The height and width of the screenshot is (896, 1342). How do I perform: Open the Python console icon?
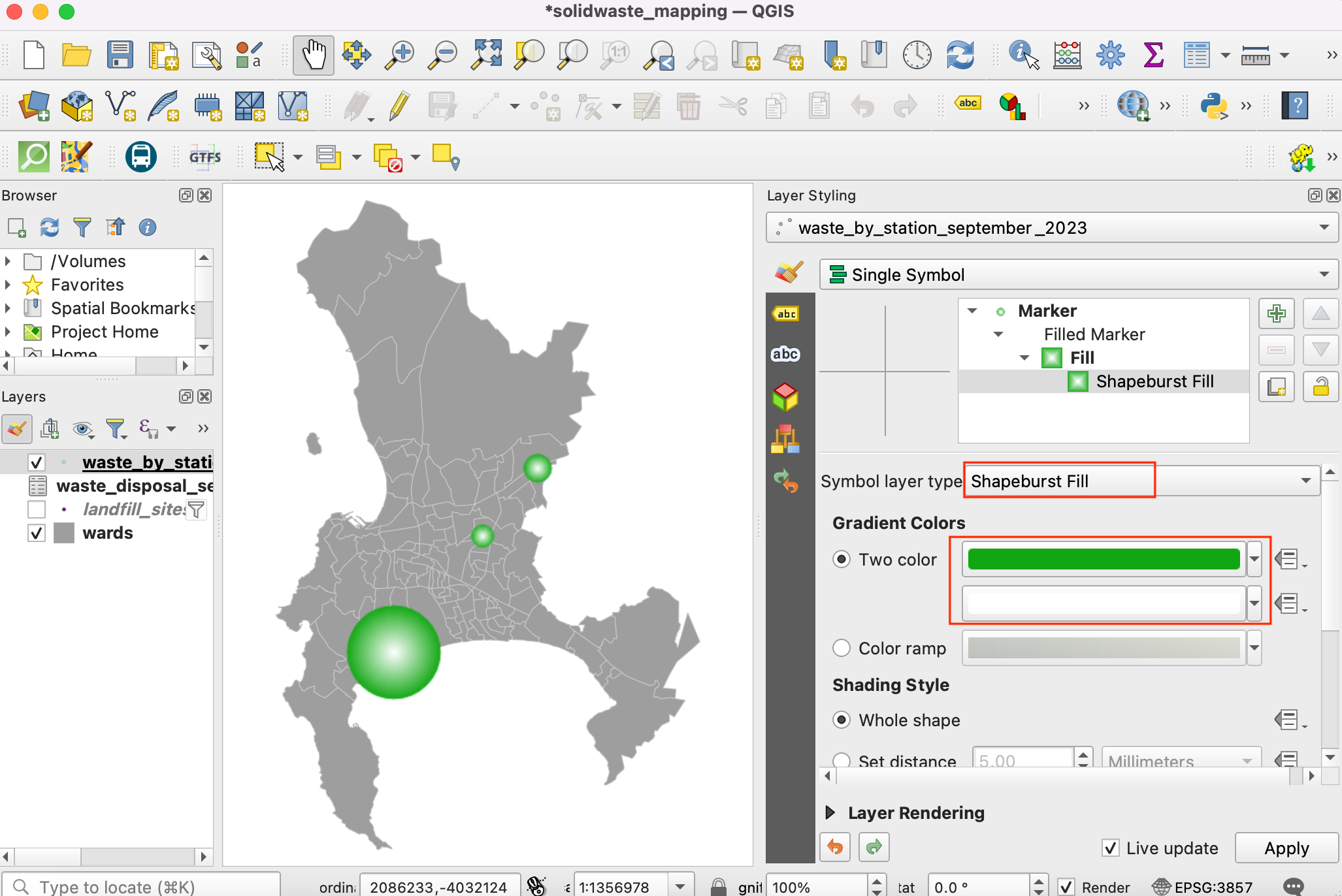[x=1213, y=106]
